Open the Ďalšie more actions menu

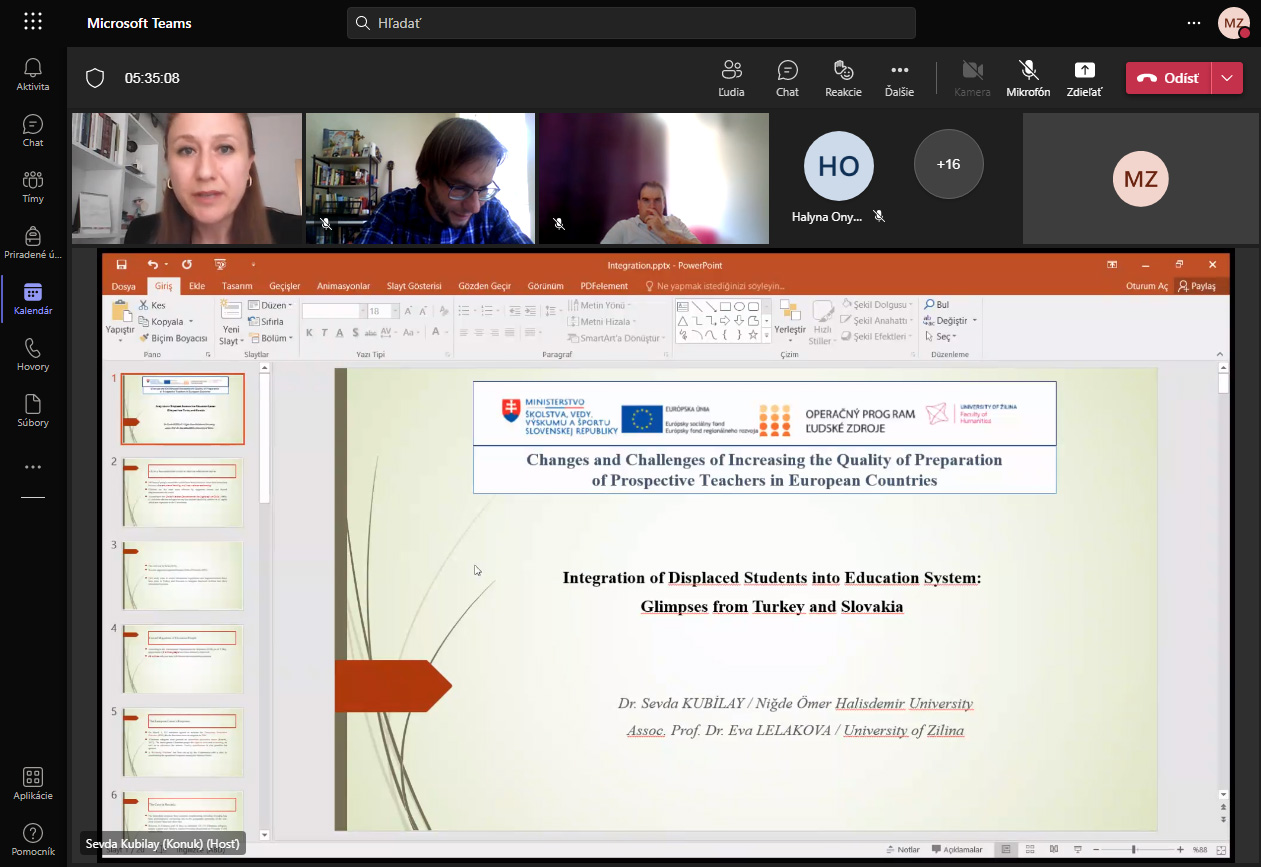[x=899, y=77]
